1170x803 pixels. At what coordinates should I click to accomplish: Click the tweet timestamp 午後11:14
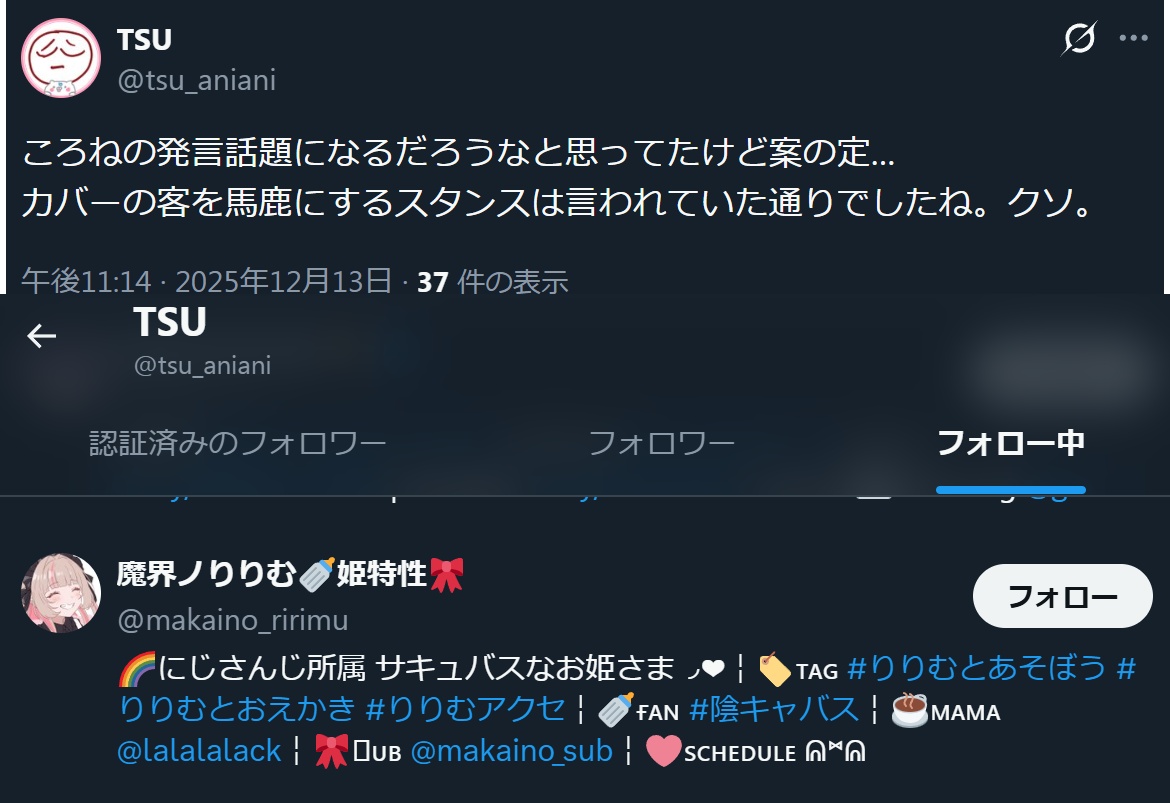[x=87, y=282]
